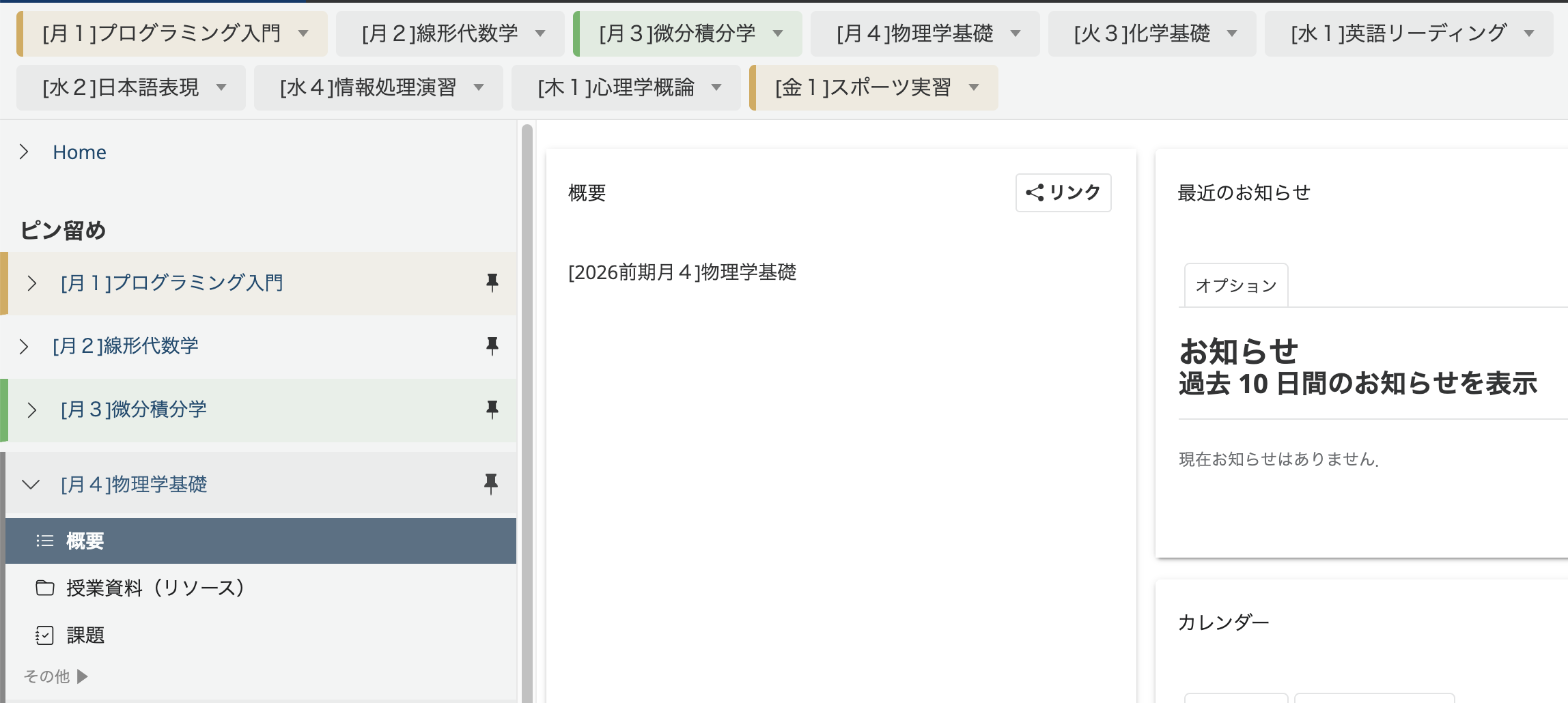The height and width of the screenshot is (703, 1568).
Task: Switch to [水4]情報処理演習 course tab
Action: coord(367,87)
